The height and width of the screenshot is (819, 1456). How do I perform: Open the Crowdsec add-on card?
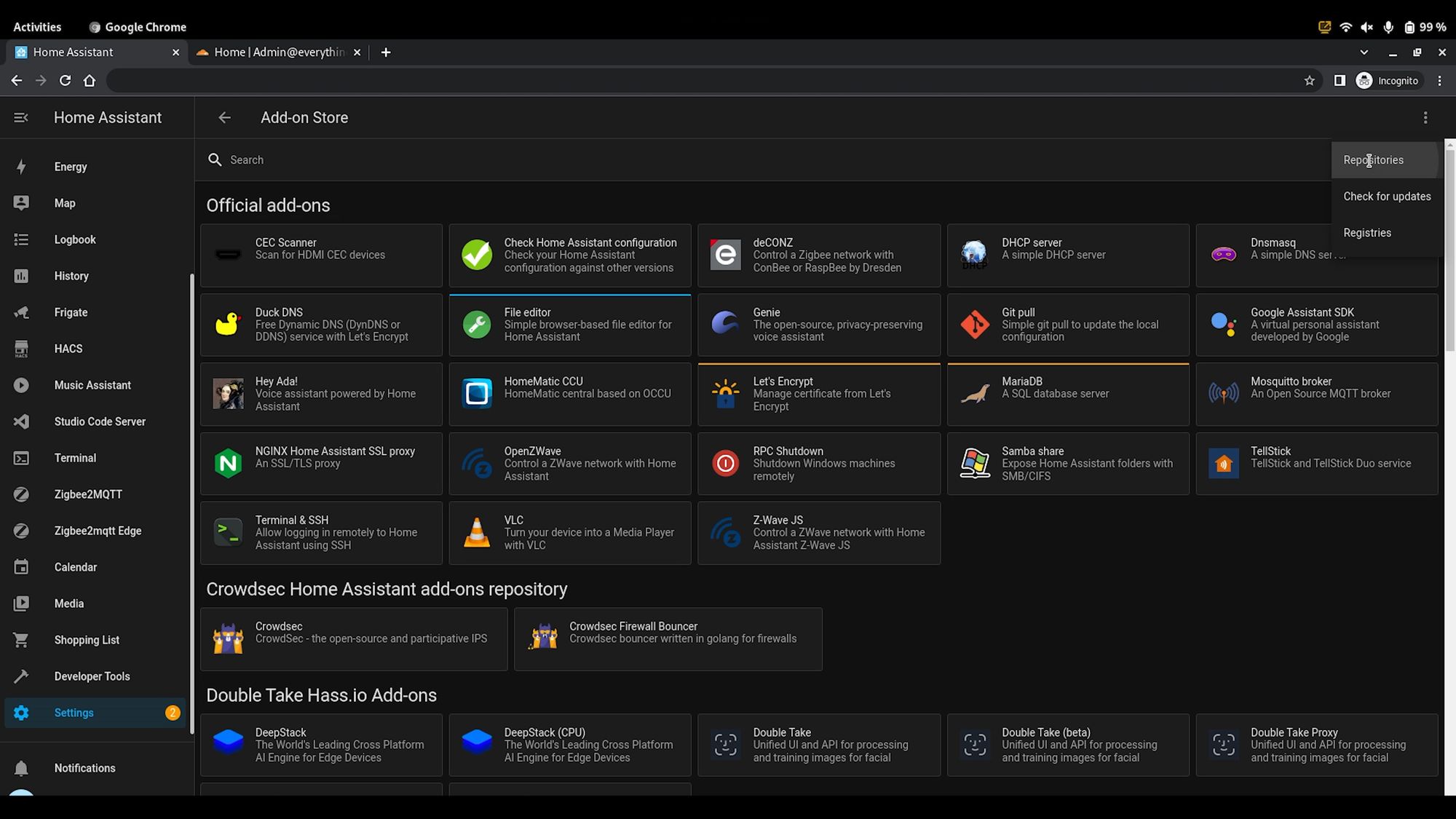coord(354,639)
